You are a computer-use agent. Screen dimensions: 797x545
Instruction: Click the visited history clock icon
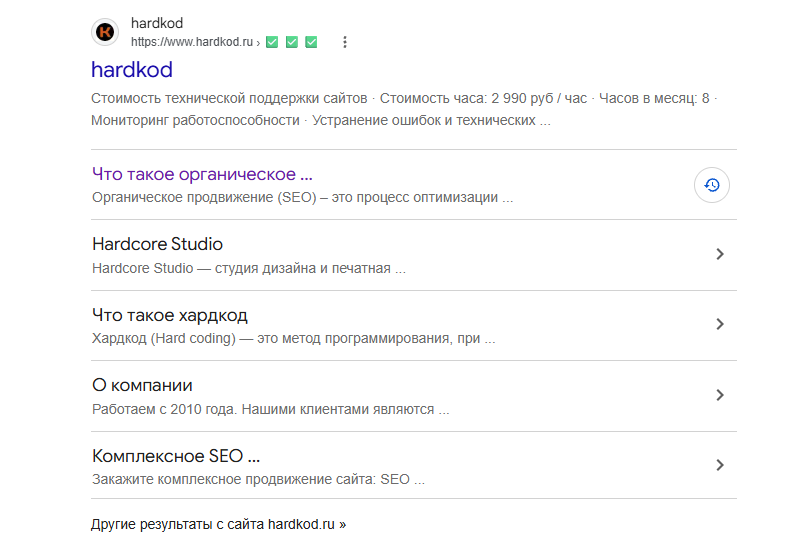pos(712,185)
